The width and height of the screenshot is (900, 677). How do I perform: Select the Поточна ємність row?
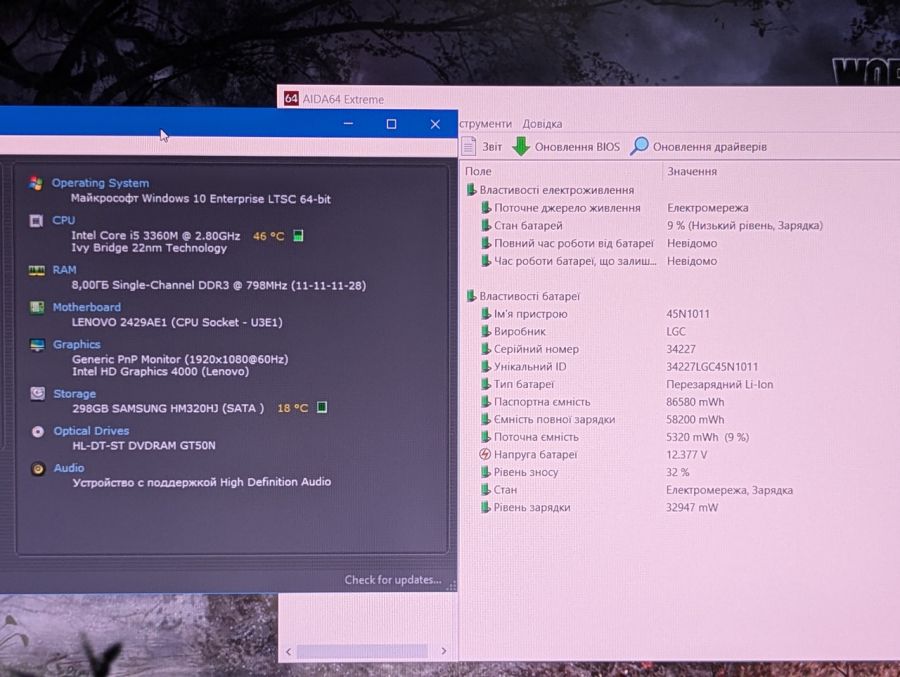pyautogui.click(x=615, y=437)
